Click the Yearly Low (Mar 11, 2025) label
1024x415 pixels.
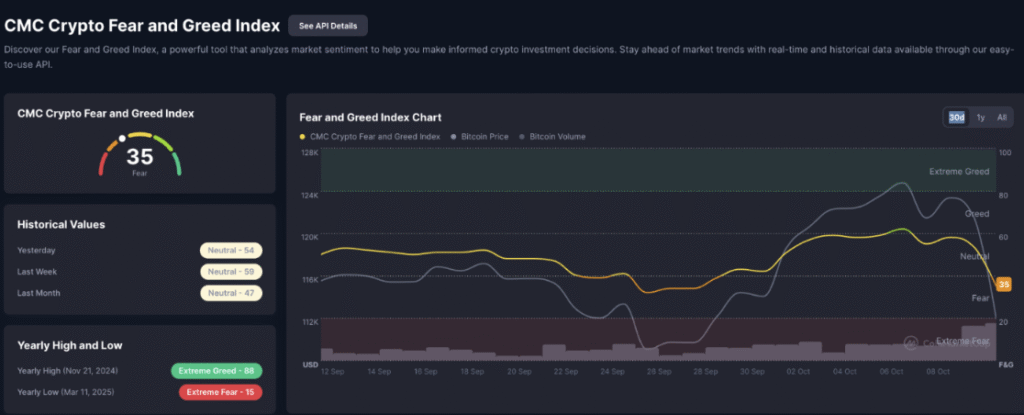(67, 393)
